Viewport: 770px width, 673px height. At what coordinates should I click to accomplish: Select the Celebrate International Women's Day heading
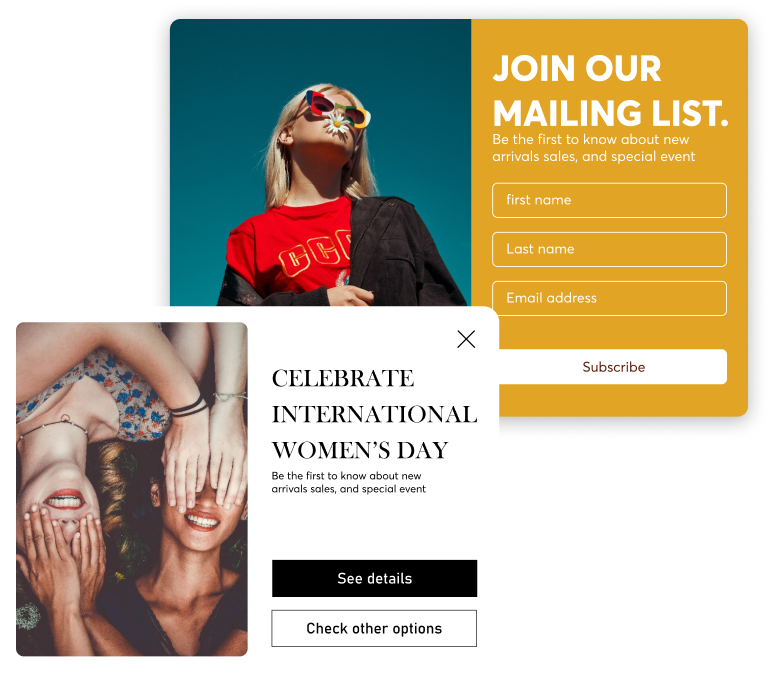(374, 414)
